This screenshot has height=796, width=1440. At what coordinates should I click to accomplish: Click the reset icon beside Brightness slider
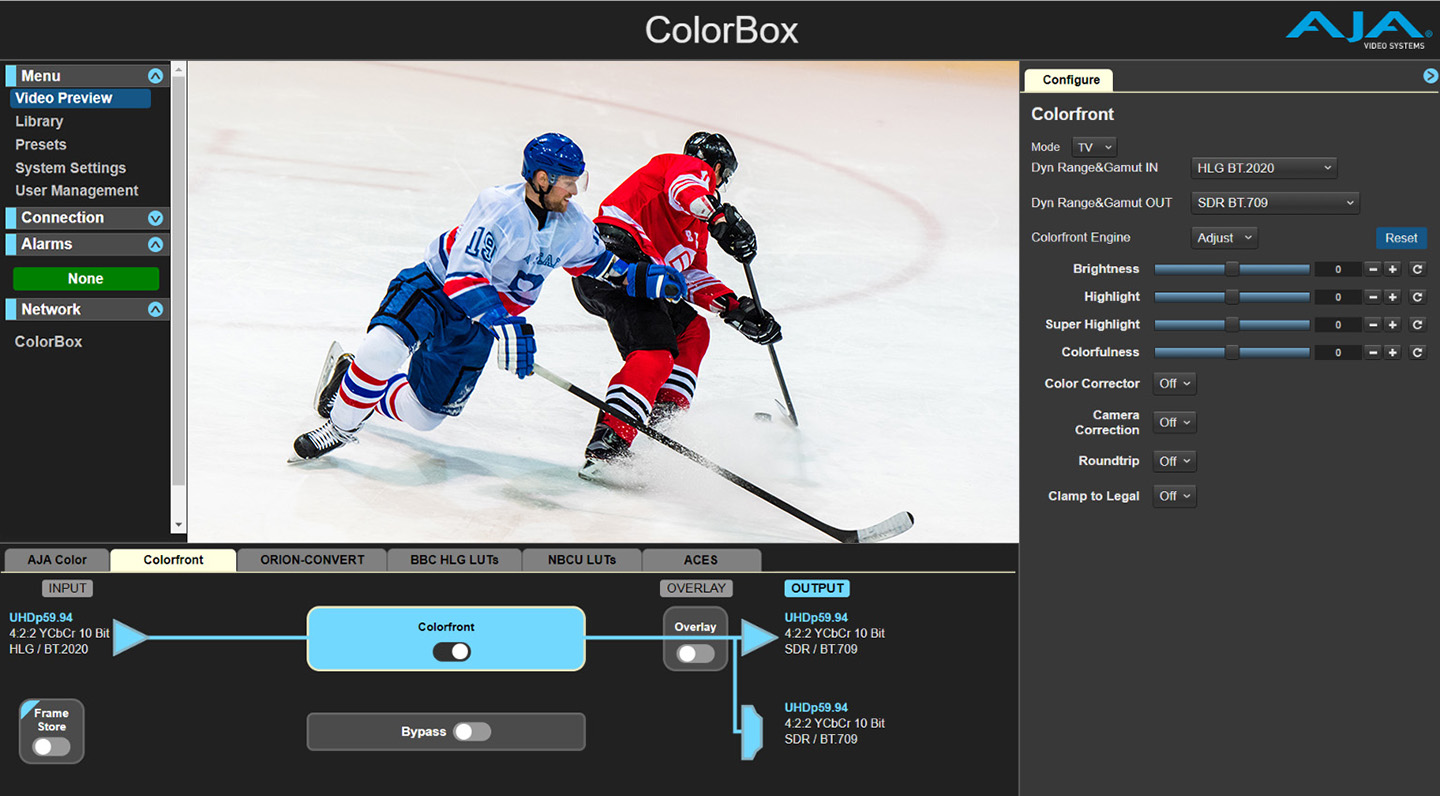click(x=1417, y=269)
